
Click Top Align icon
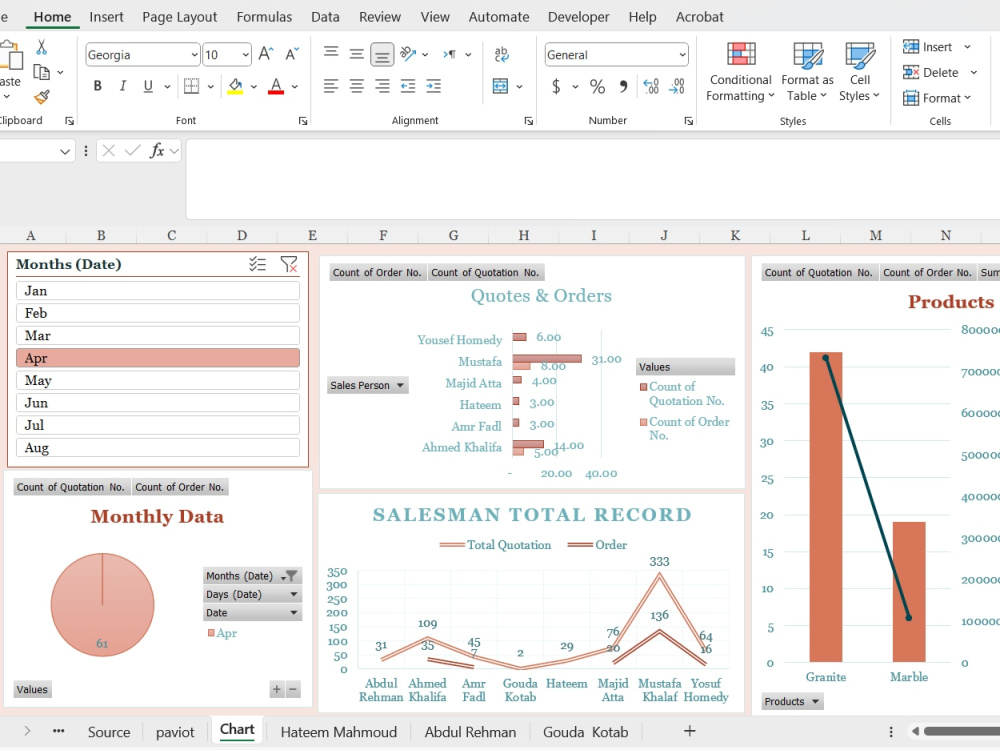[331, 52]
